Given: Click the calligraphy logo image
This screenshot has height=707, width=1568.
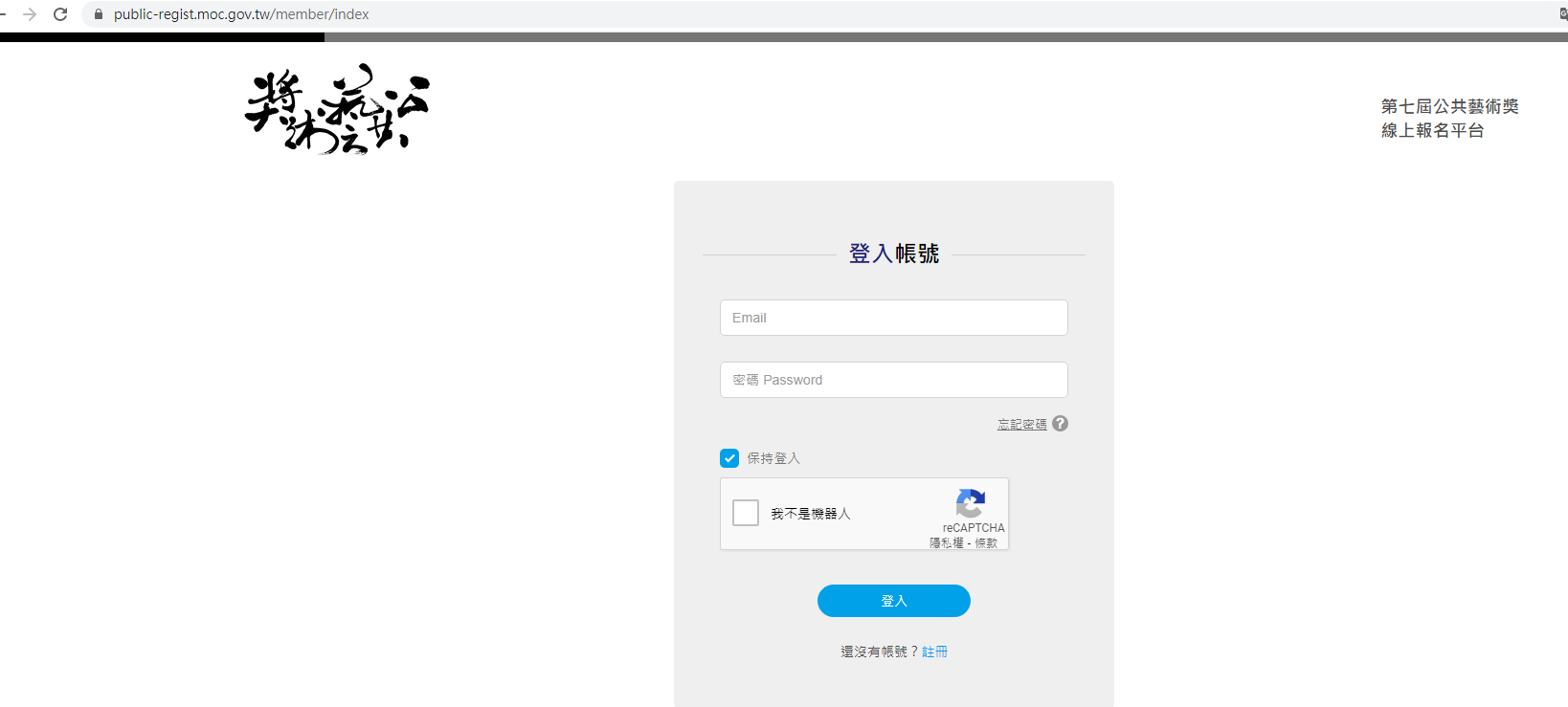Looking at the screenshot, I should point(337,109).
